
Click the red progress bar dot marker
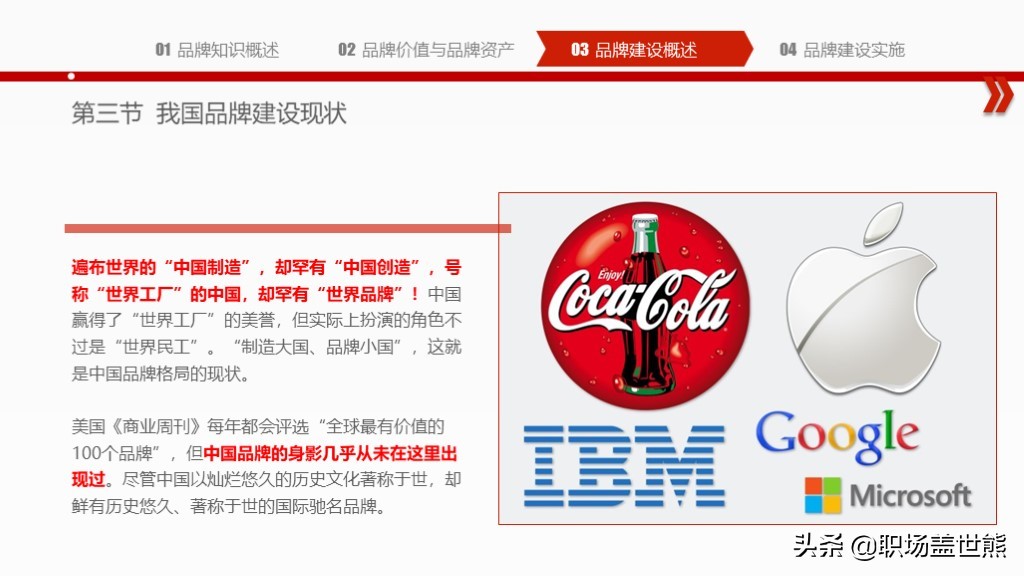click(x=69, y=76)
